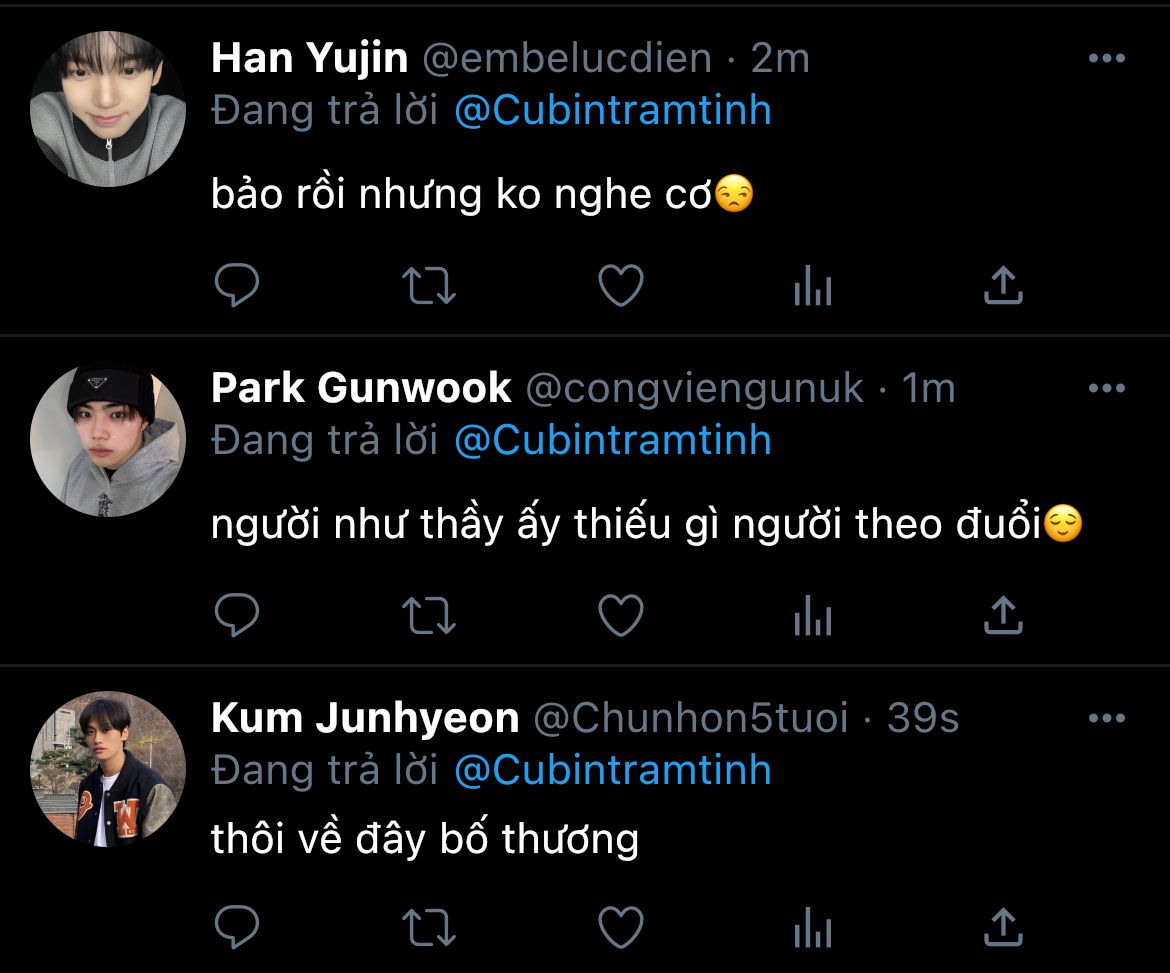1170x973 pixels.
Task: Open more options on Kum Junhyeon's tweet
Action: pos(1106,718)
